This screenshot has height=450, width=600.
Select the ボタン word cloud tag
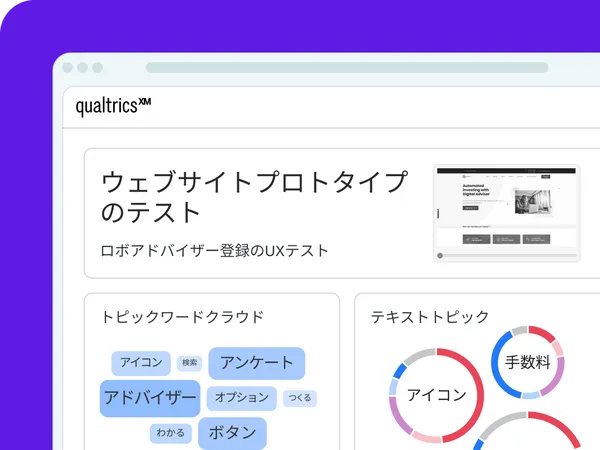coord(232,433)
